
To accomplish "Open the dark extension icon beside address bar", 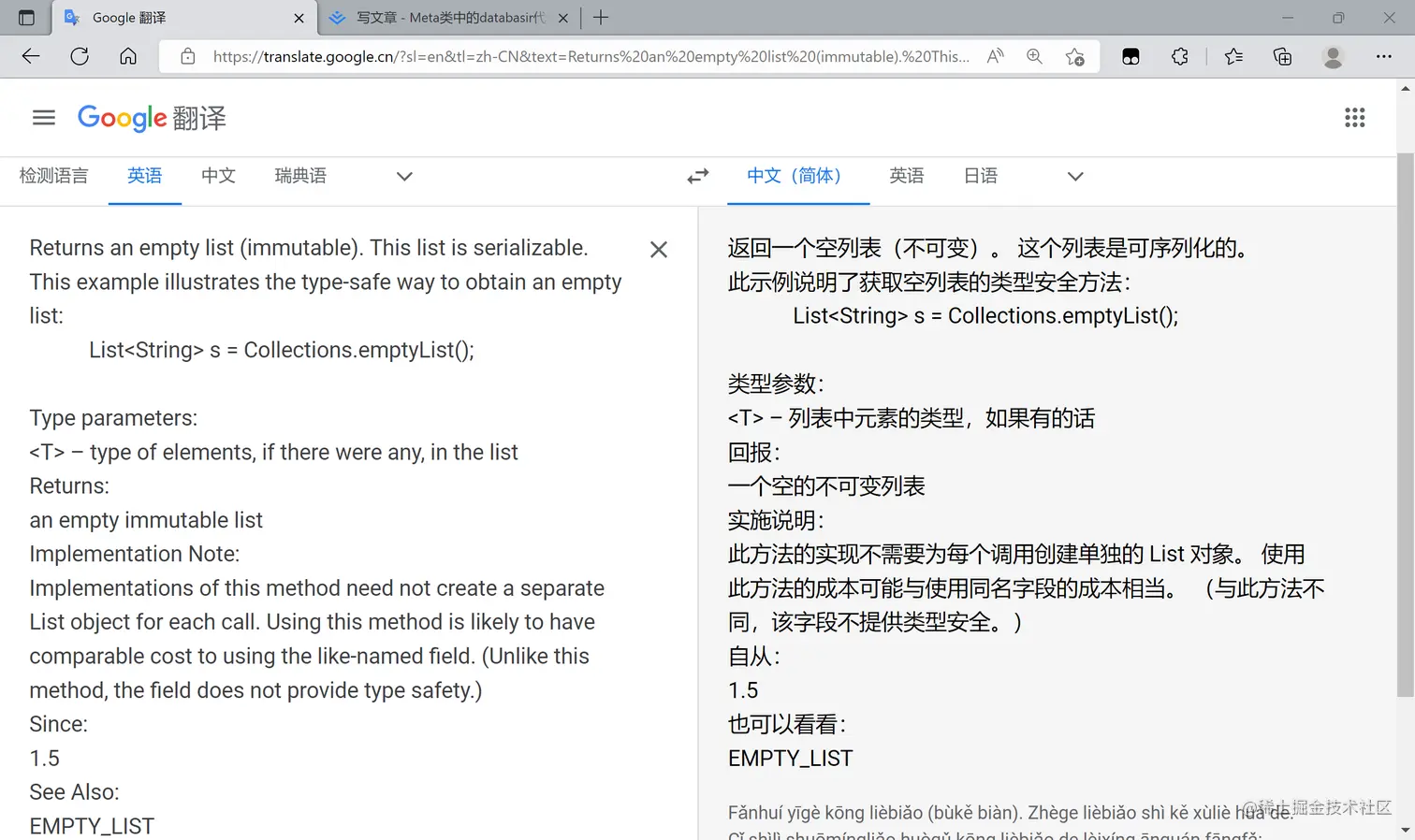I will click(x=1131, y=56).
